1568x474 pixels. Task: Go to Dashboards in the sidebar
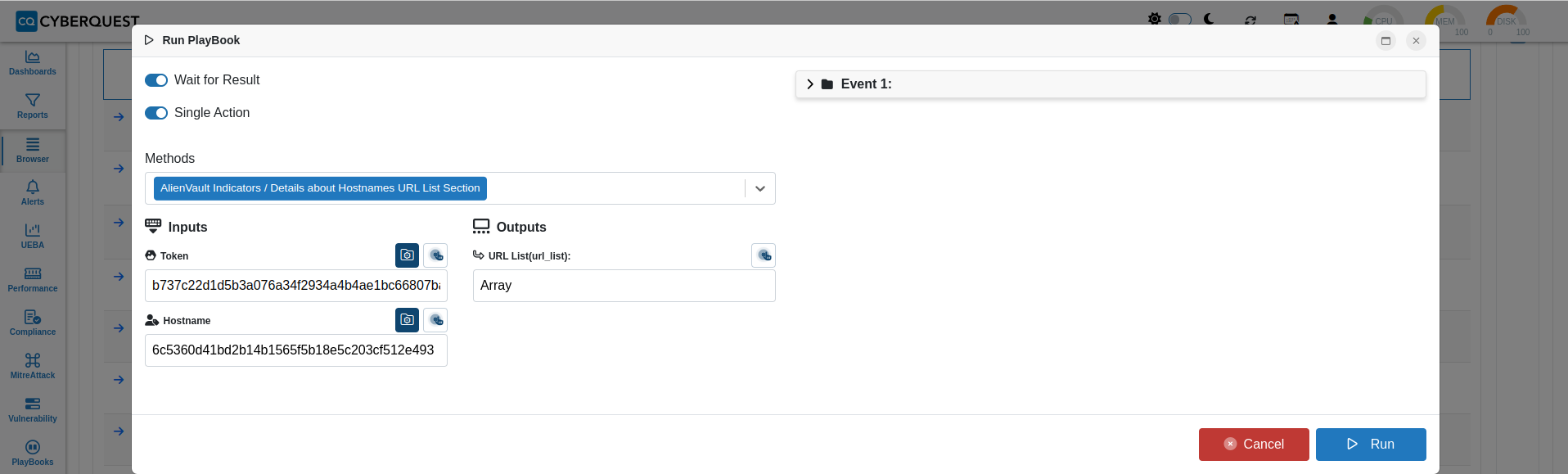point(33,61)
